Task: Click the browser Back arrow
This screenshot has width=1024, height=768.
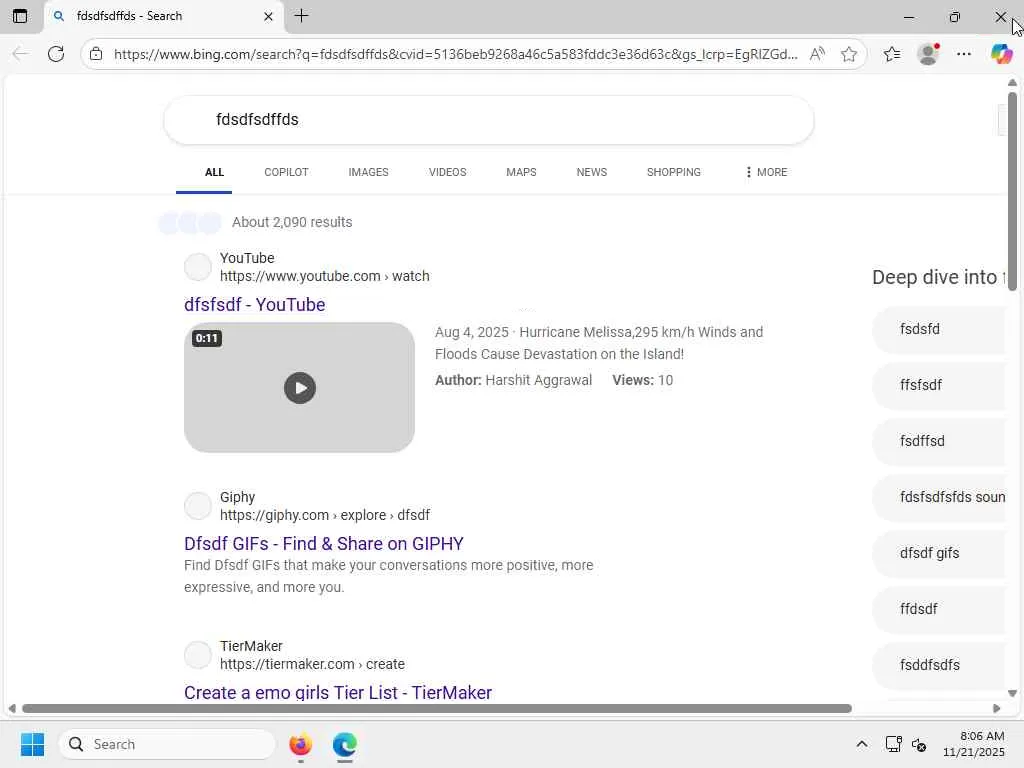Action: 21,54
